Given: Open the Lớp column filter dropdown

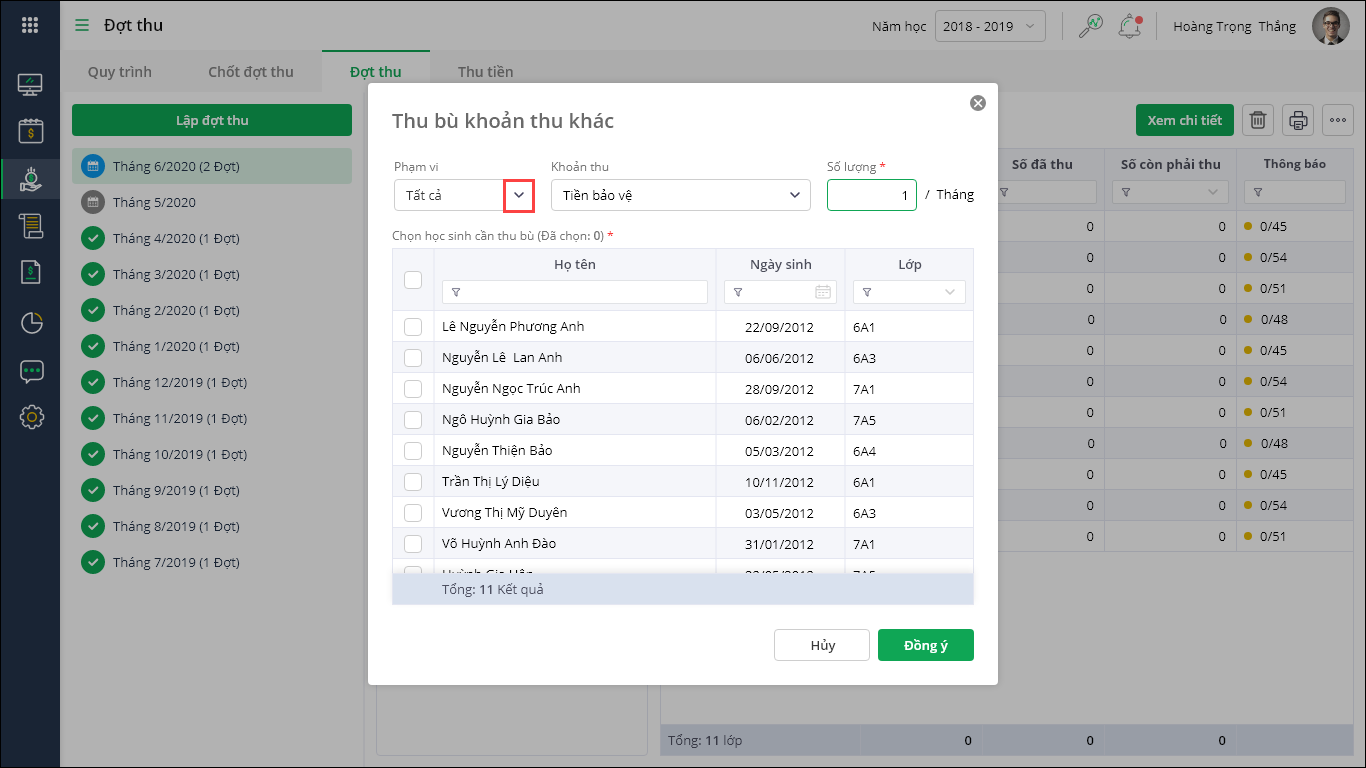Looking at the screenshot, I should click(909, 292).
